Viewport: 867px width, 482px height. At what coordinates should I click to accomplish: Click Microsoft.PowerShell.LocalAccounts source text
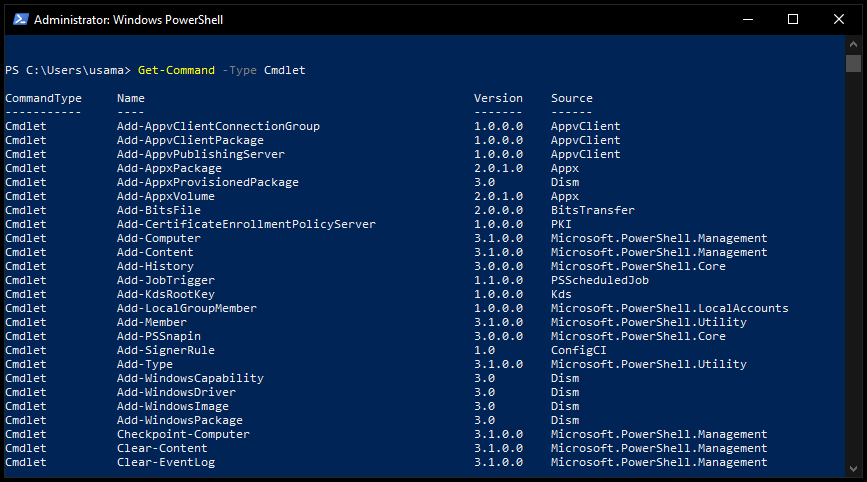tap(669, 308)
